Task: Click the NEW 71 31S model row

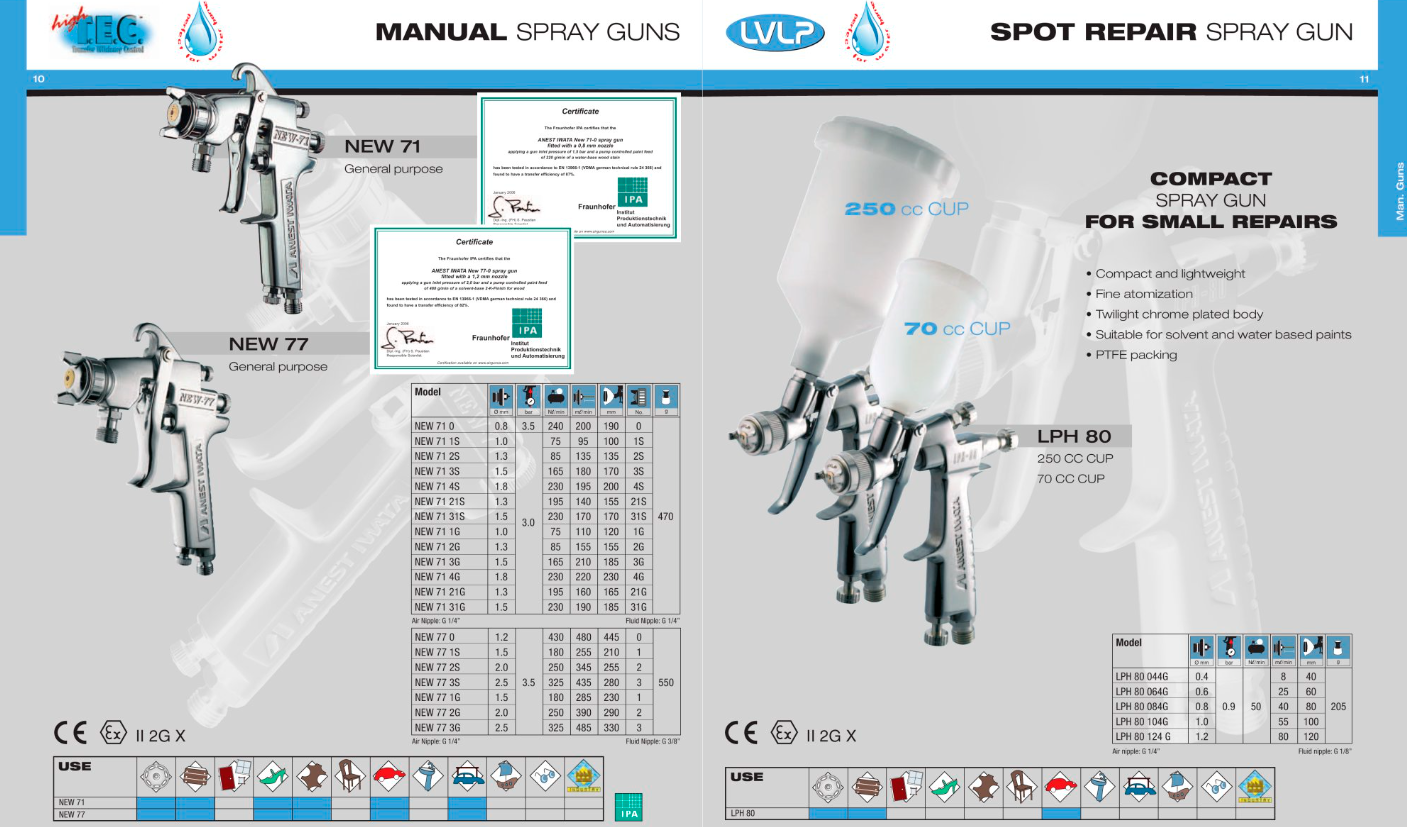Action: point(546,517)
